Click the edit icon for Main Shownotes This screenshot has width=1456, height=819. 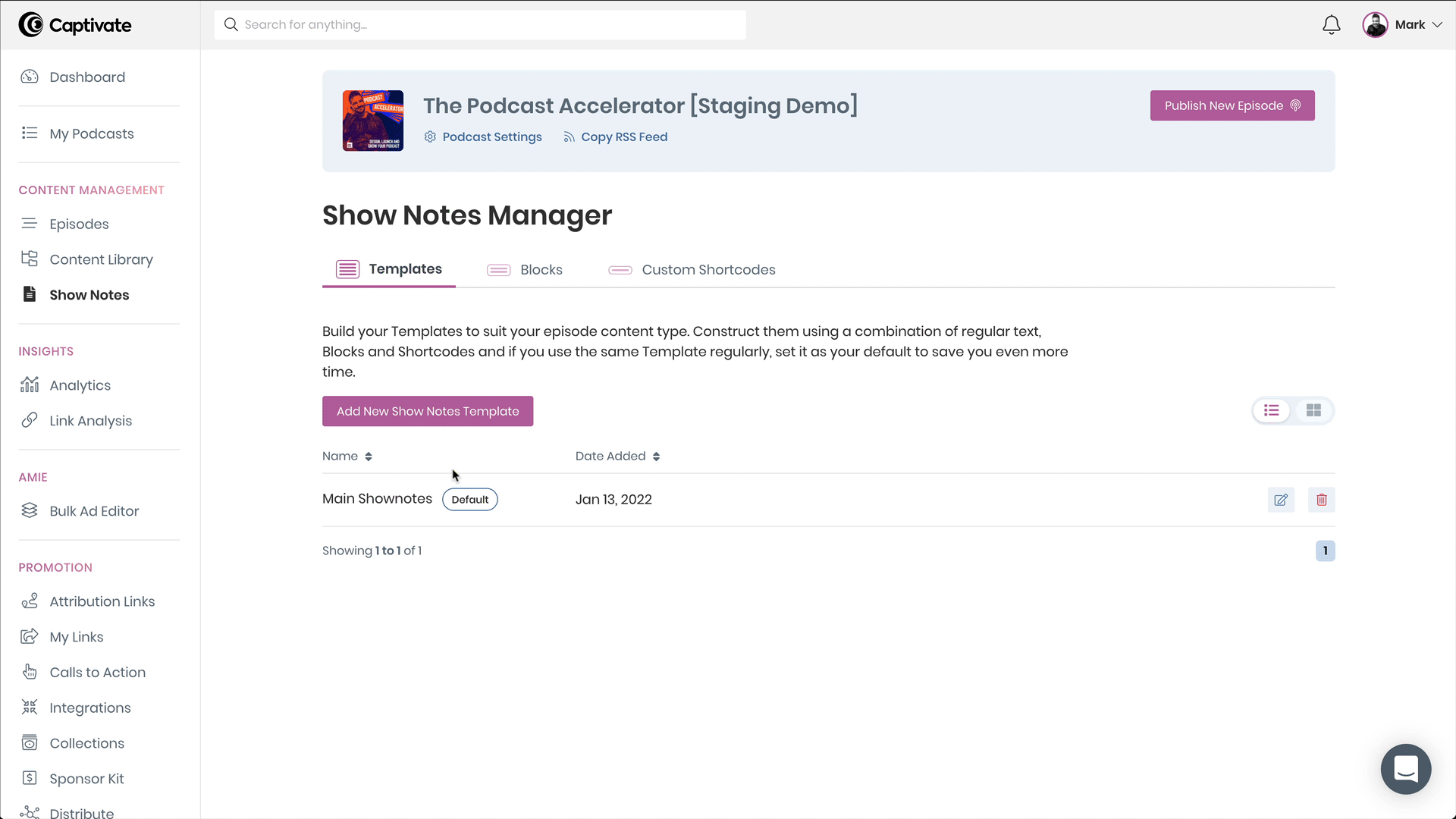[1281, 499]
